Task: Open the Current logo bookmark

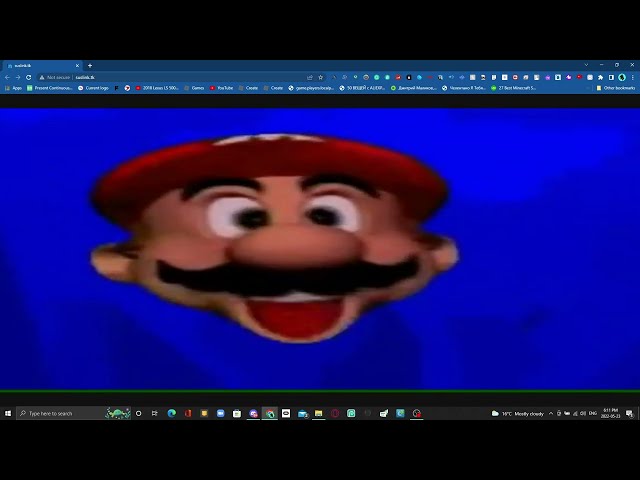Action: point(93,88)
